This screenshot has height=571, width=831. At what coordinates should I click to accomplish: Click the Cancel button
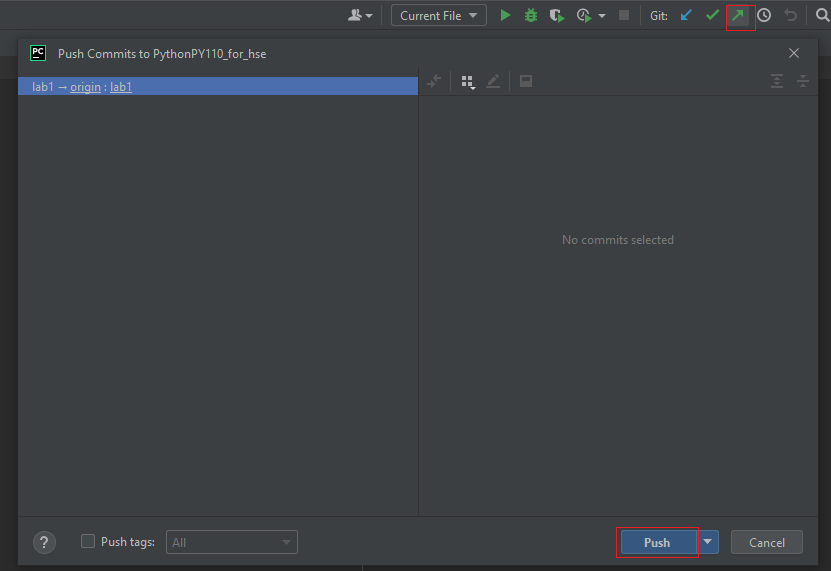tap(766, 542)
